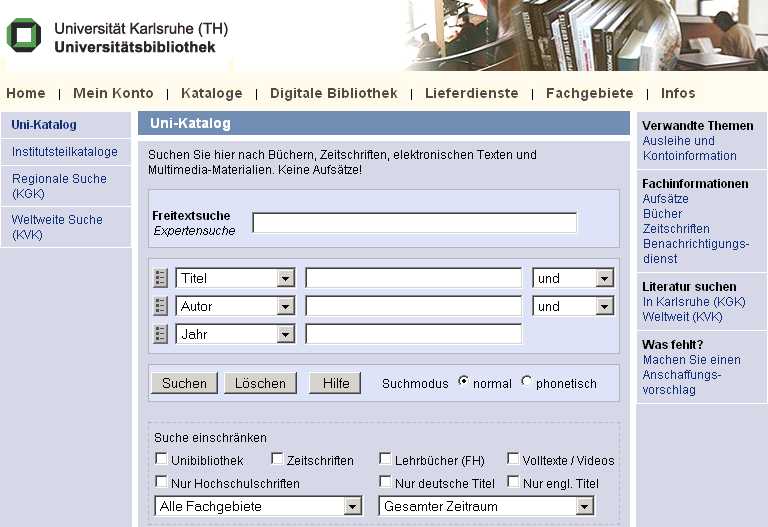
Task: Open the Gesamter Zeitraum dropdown
Action: 486,506
